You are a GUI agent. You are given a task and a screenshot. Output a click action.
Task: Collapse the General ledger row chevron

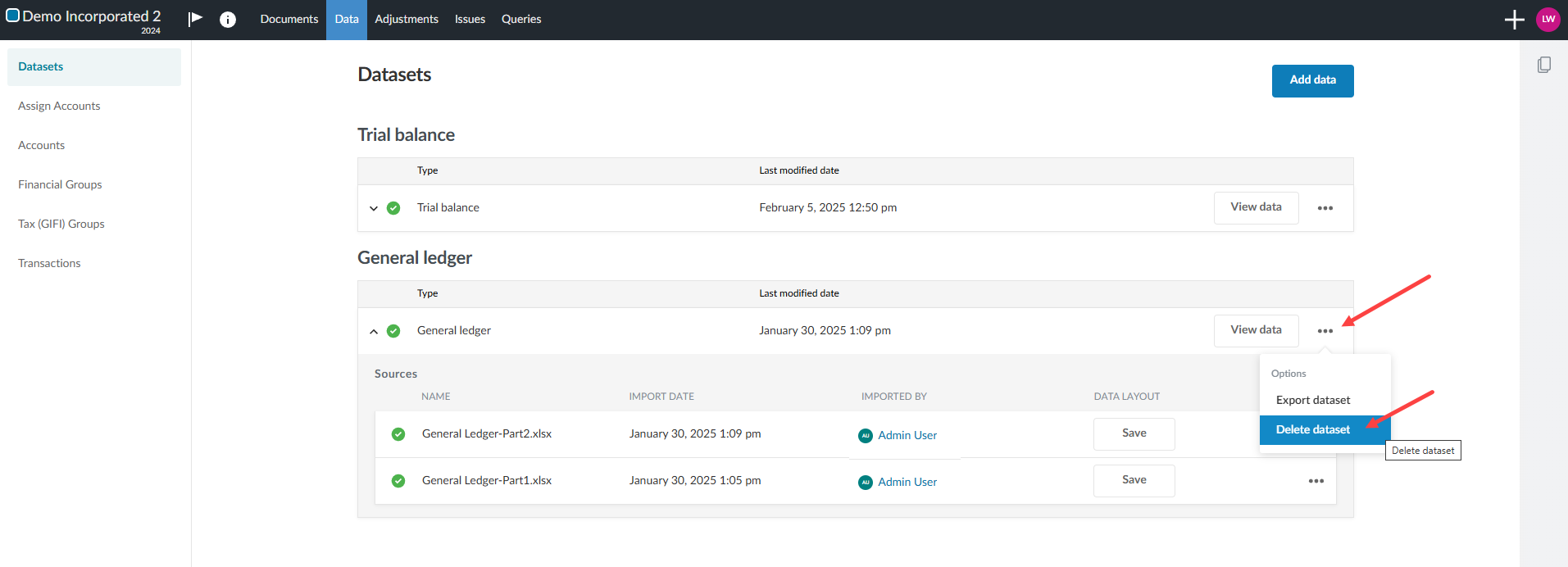tap(374, 331)
